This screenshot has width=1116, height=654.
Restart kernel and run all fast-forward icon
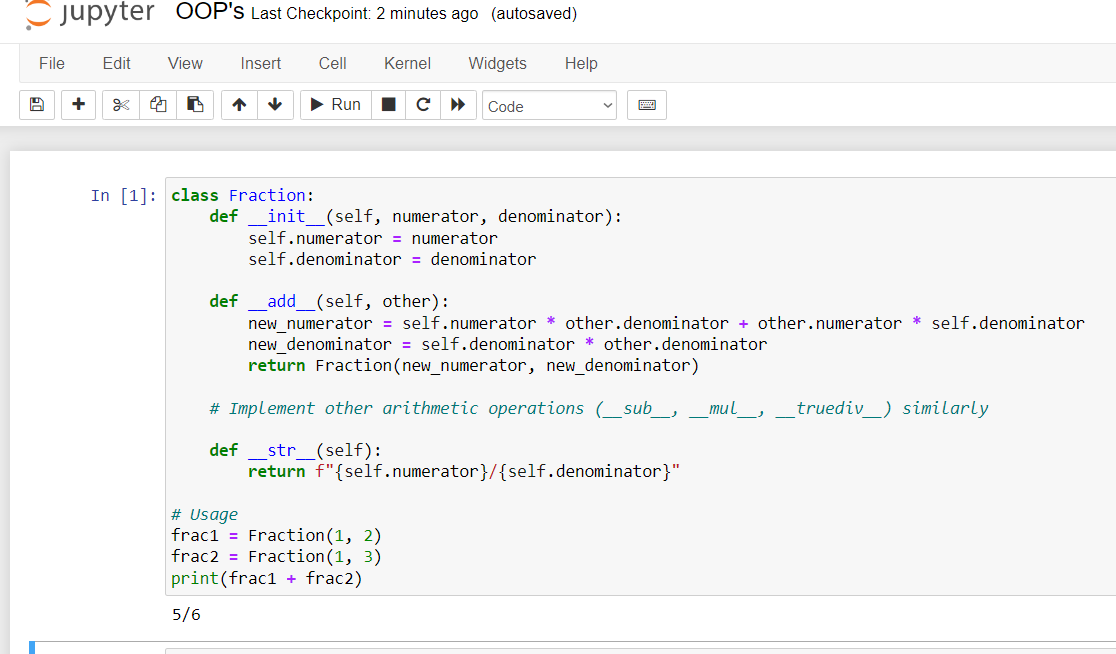(458, 105)
